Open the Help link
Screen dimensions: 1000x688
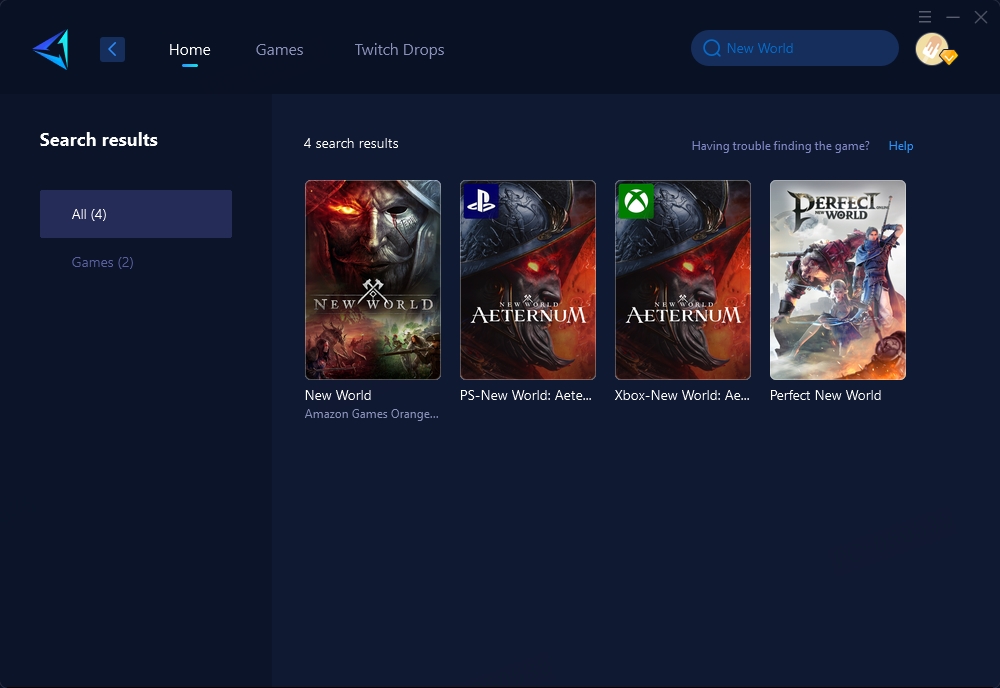click(x=901, y=146)
